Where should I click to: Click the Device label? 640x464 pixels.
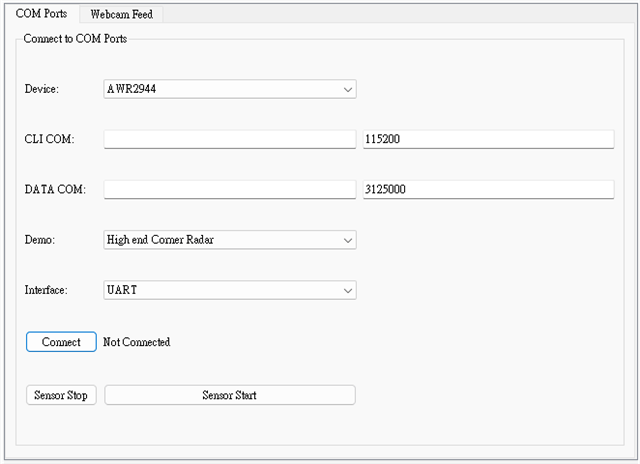[42, 89]
